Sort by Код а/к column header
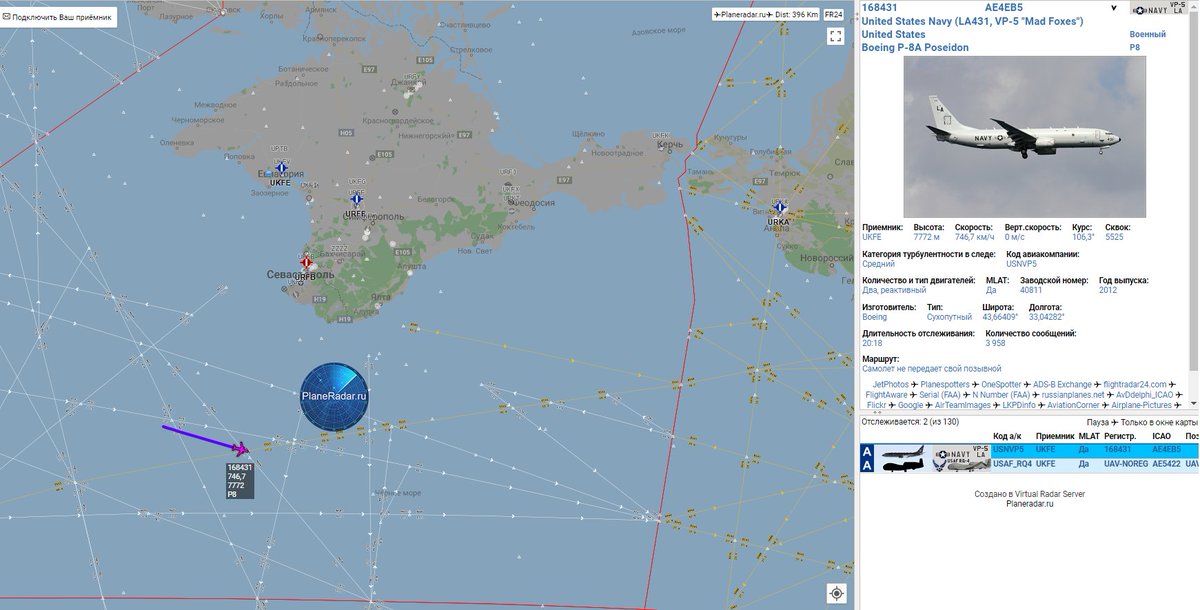Image resolution: width=1200 pixels, height=610 pixels. coord(1007,436)
